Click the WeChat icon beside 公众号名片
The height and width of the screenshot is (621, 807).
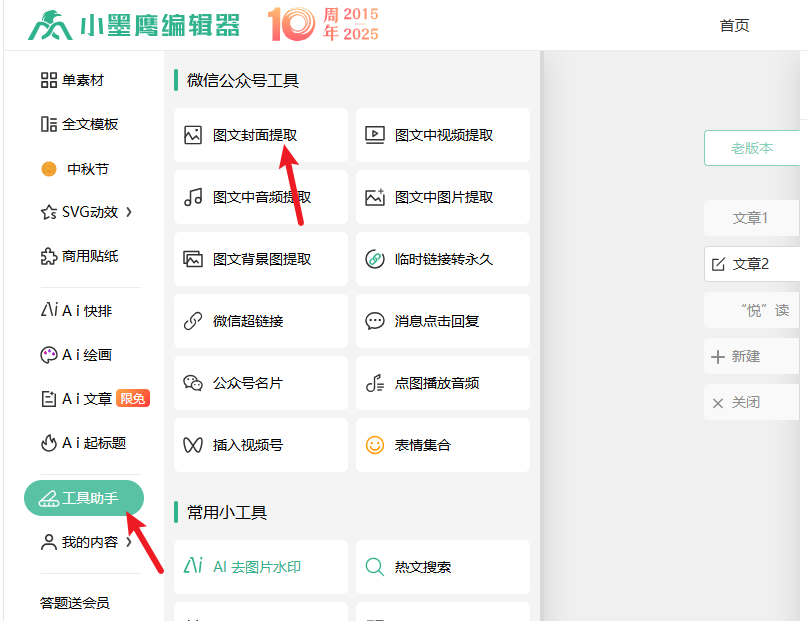click(193, 383)
